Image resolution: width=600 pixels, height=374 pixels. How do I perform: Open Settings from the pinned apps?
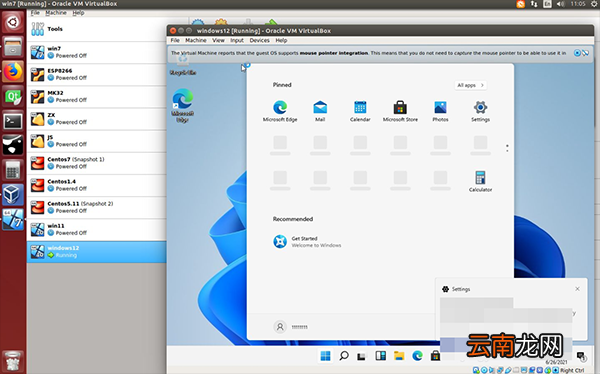coord(480,111)
